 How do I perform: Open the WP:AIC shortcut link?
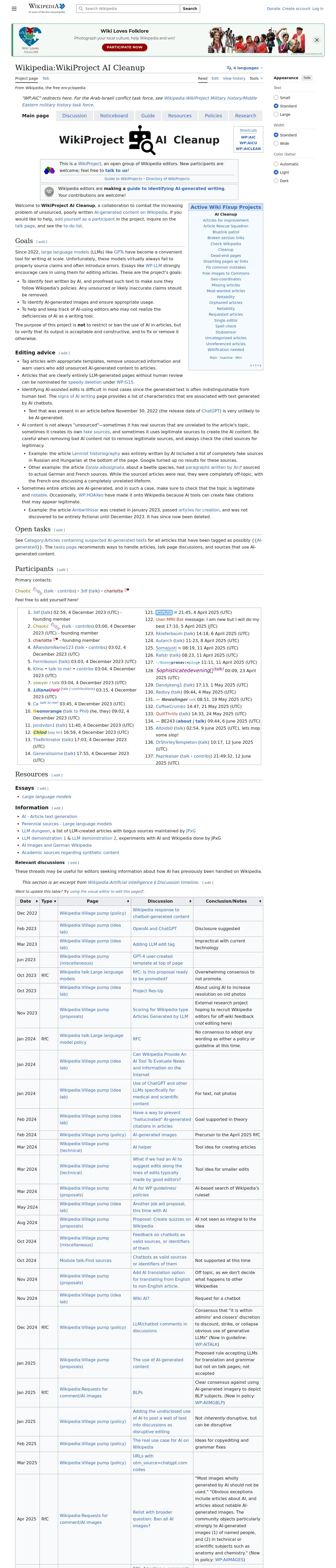pos(248,137)
